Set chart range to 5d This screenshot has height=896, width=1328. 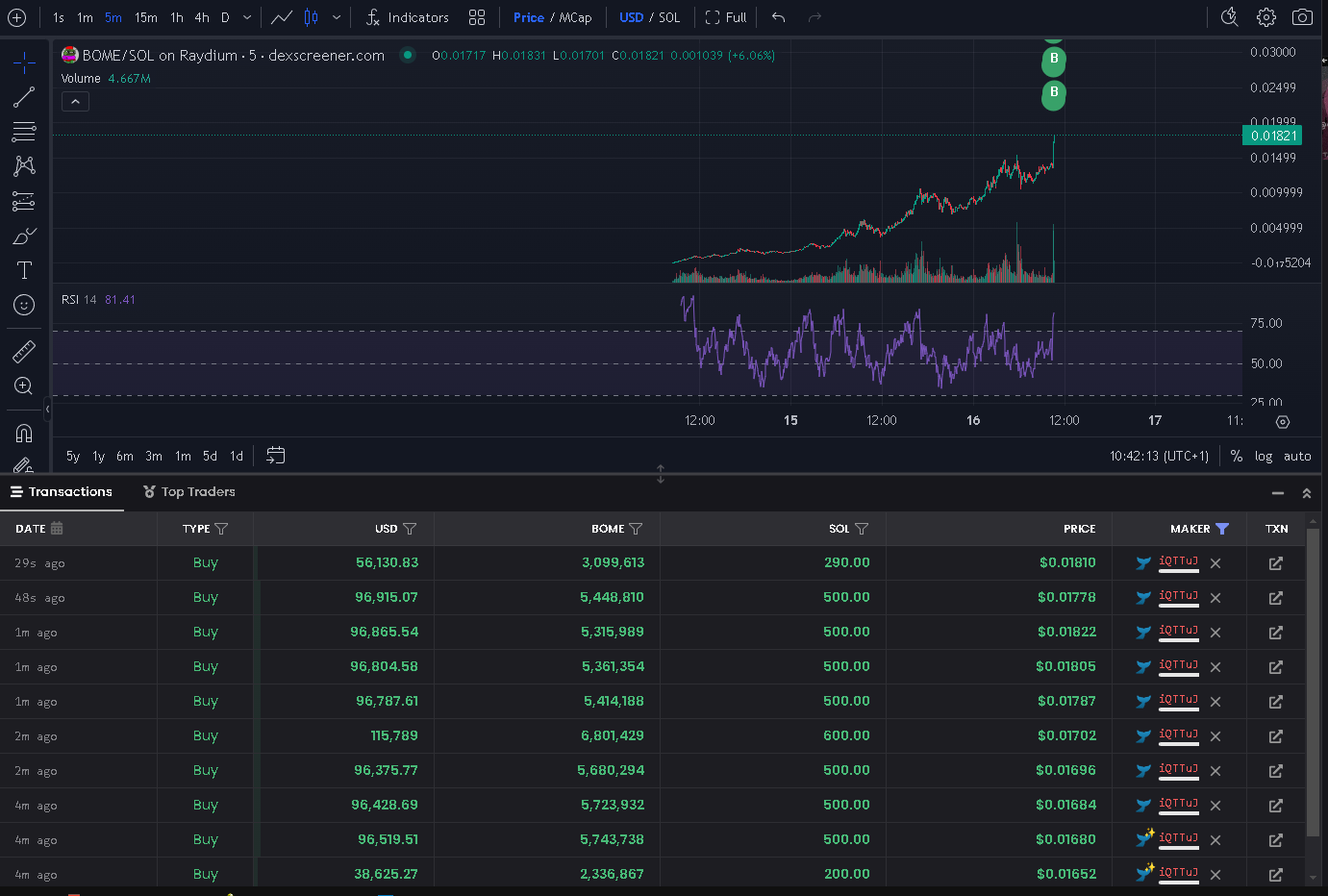point(210,456)
